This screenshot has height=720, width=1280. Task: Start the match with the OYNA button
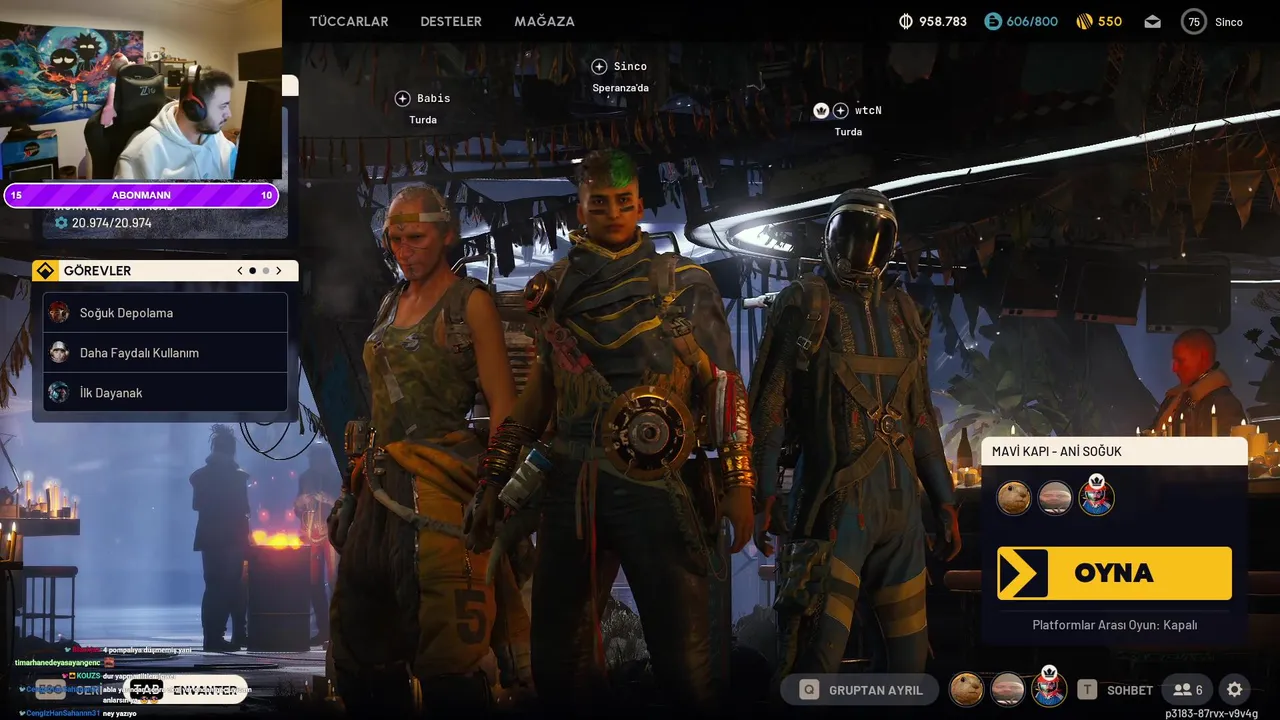point(1114,573)
